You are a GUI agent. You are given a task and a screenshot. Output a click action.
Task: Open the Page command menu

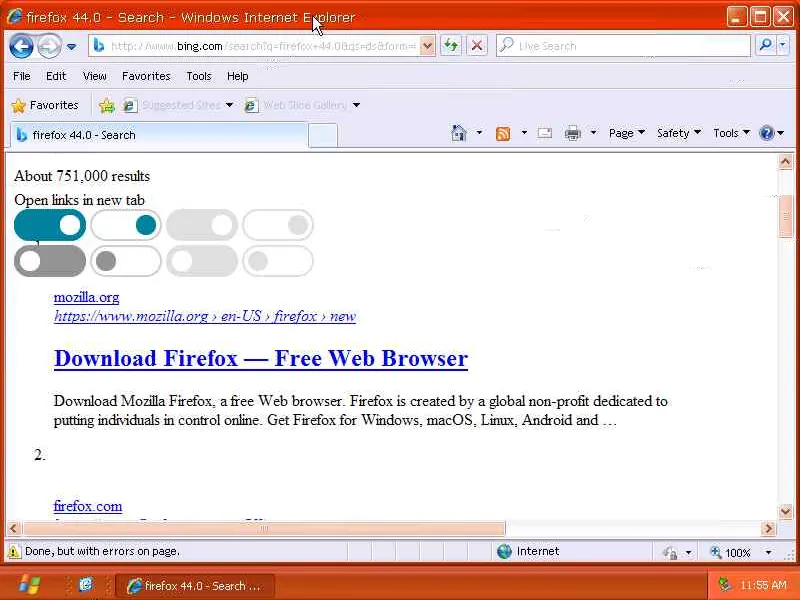click(627, 133)
